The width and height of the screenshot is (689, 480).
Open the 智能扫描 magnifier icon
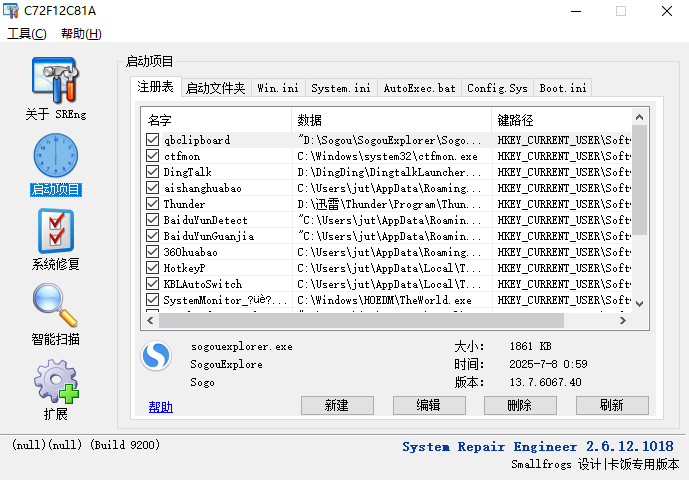click(x=55, y=305)
